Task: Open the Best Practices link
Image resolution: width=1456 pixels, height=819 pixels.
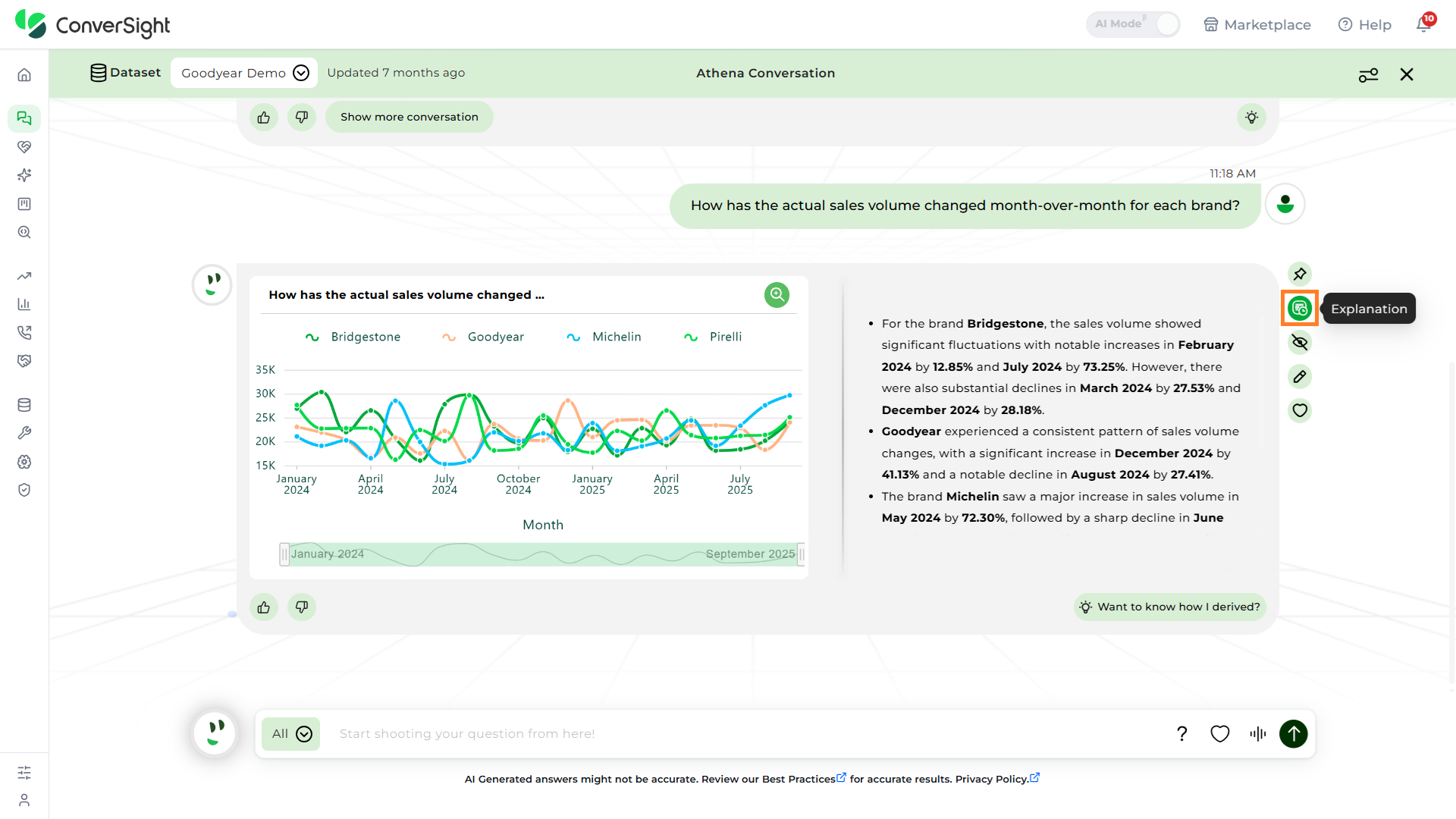Action: [804, 779]
